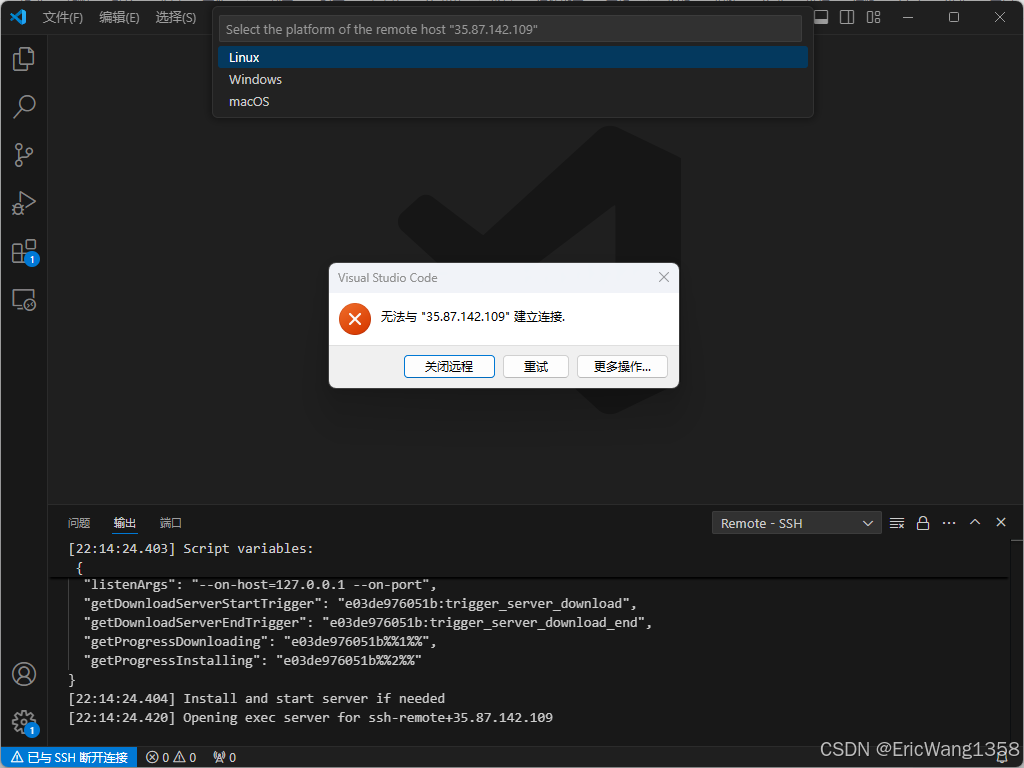
Task: Select Linux as remote host platform
Action: [x=513, y=57]
